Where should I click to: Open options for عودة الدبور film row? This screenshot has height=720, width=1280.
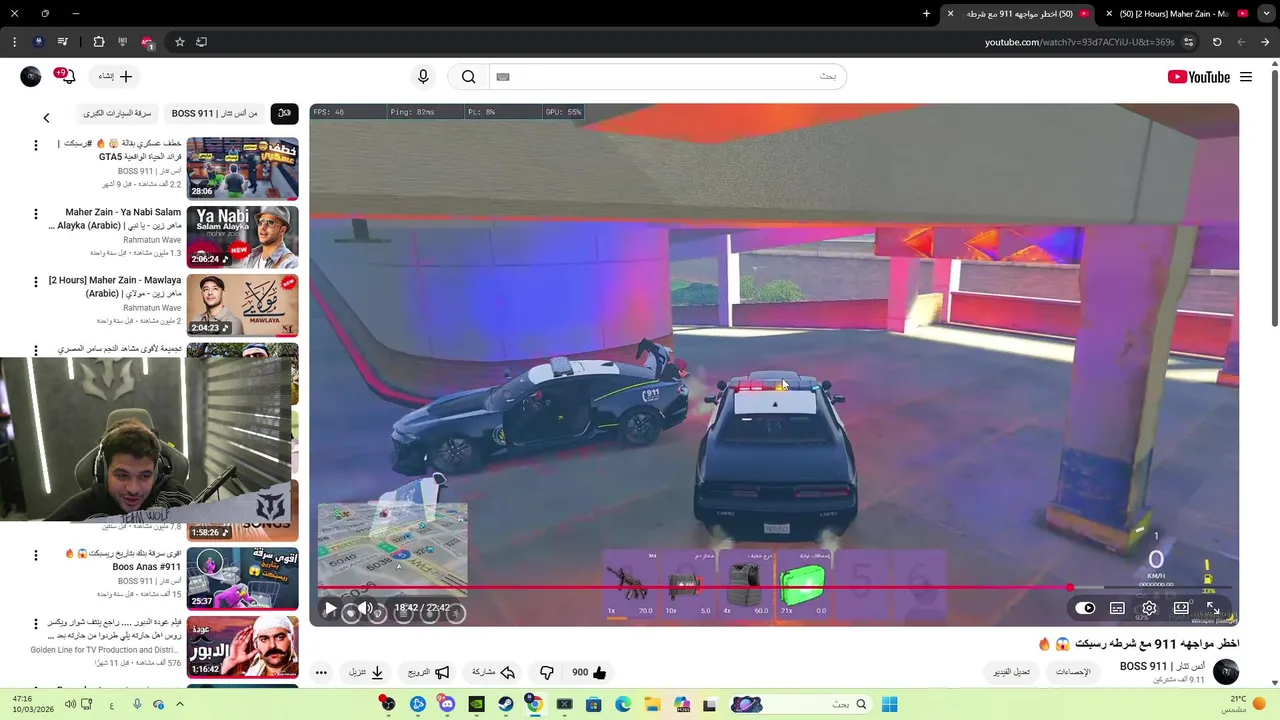pyautogui.click(x=36, y=624)
